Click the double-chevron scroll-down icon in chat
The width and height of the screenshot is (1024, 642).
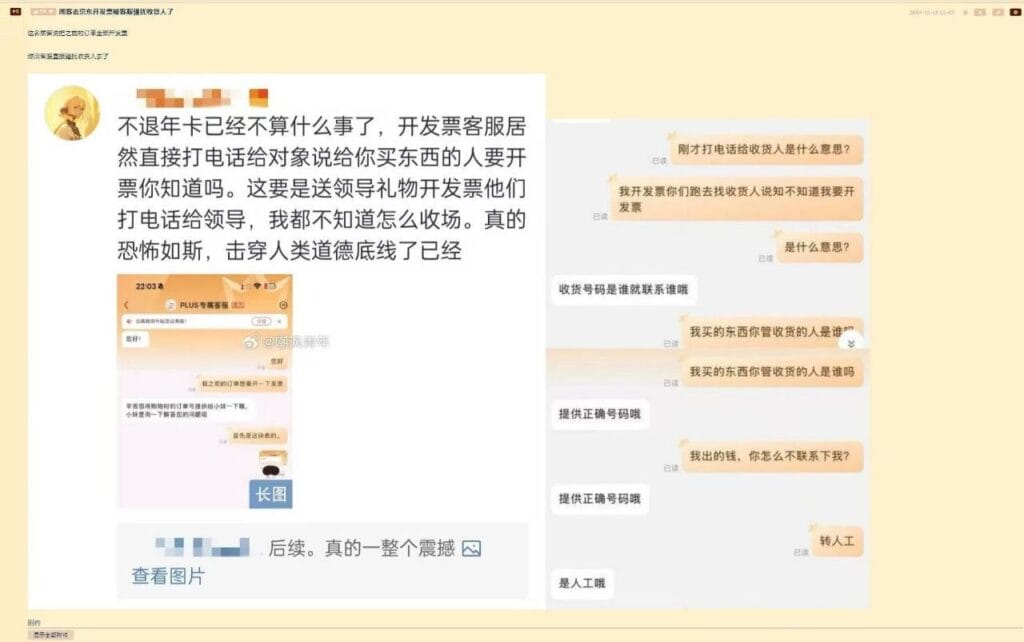click(x=850, y=342)
